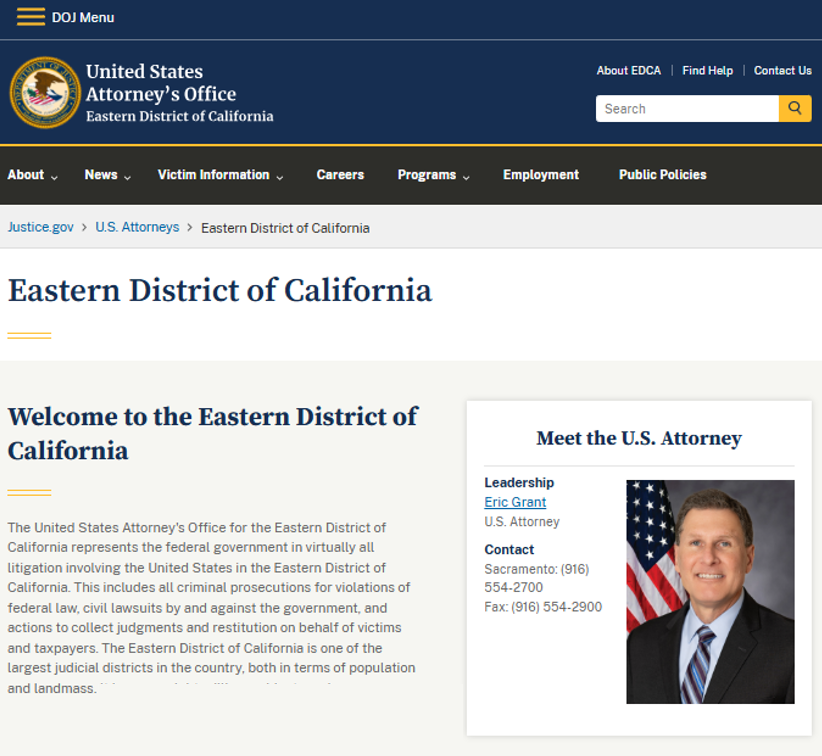This screenshot has height=756, width=822.
Task: Open the Find Help link
Action: click(x=707, y=71)
